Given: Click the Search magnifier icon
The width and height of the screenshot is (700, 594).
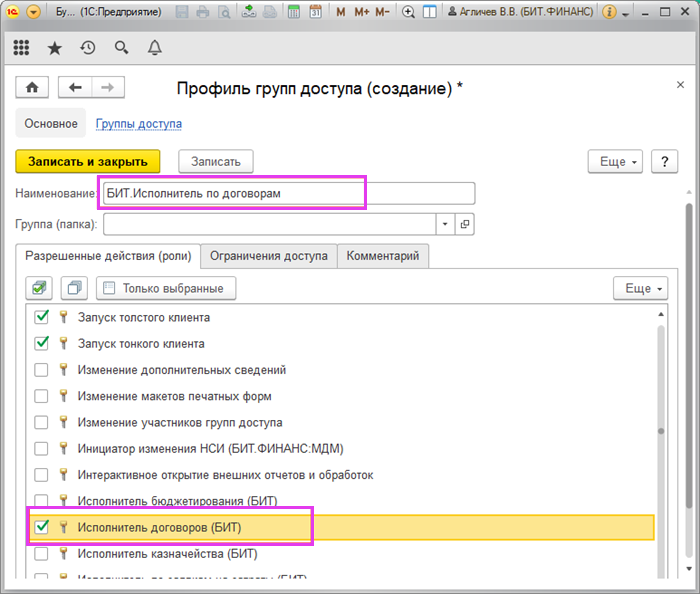Looking at the screenshot, I should point(121,47).
